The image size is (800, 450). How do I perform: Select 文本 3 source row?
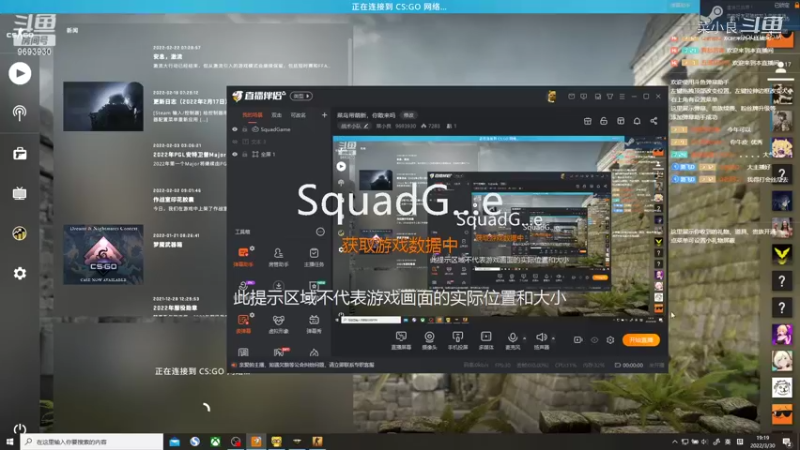coord(279,142)
